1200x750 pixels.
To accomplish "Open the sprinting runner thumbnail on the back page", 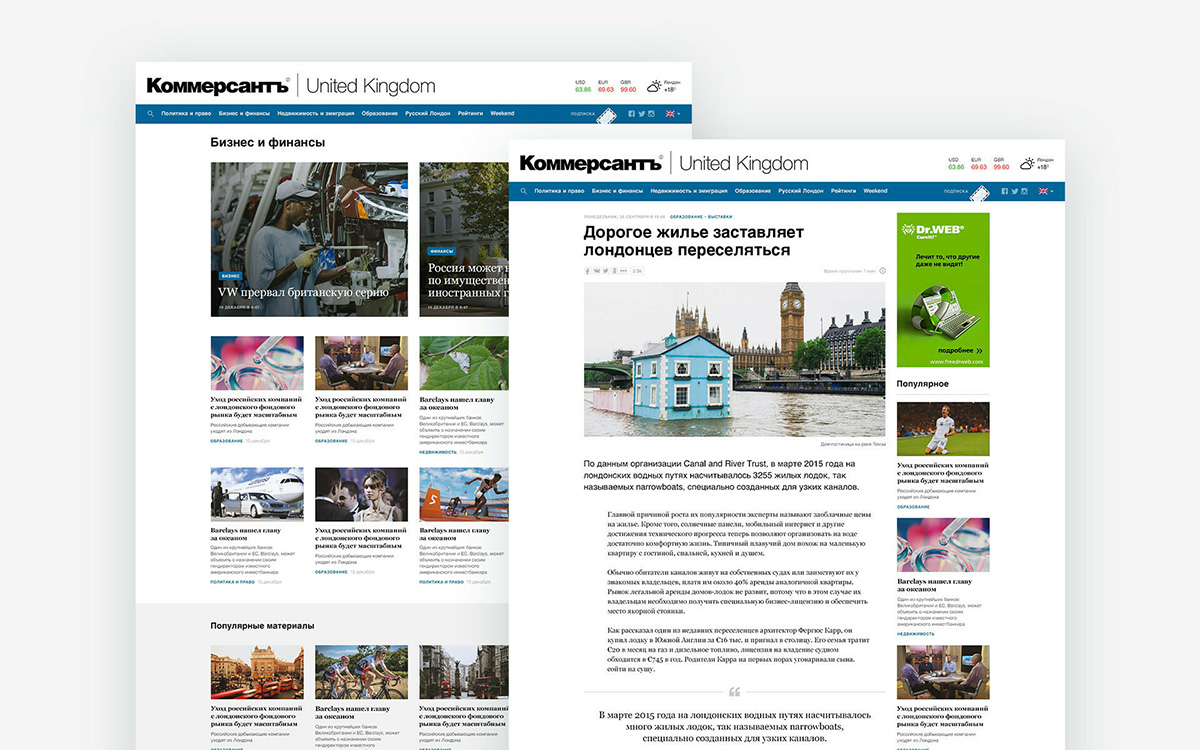I will 464,494.
